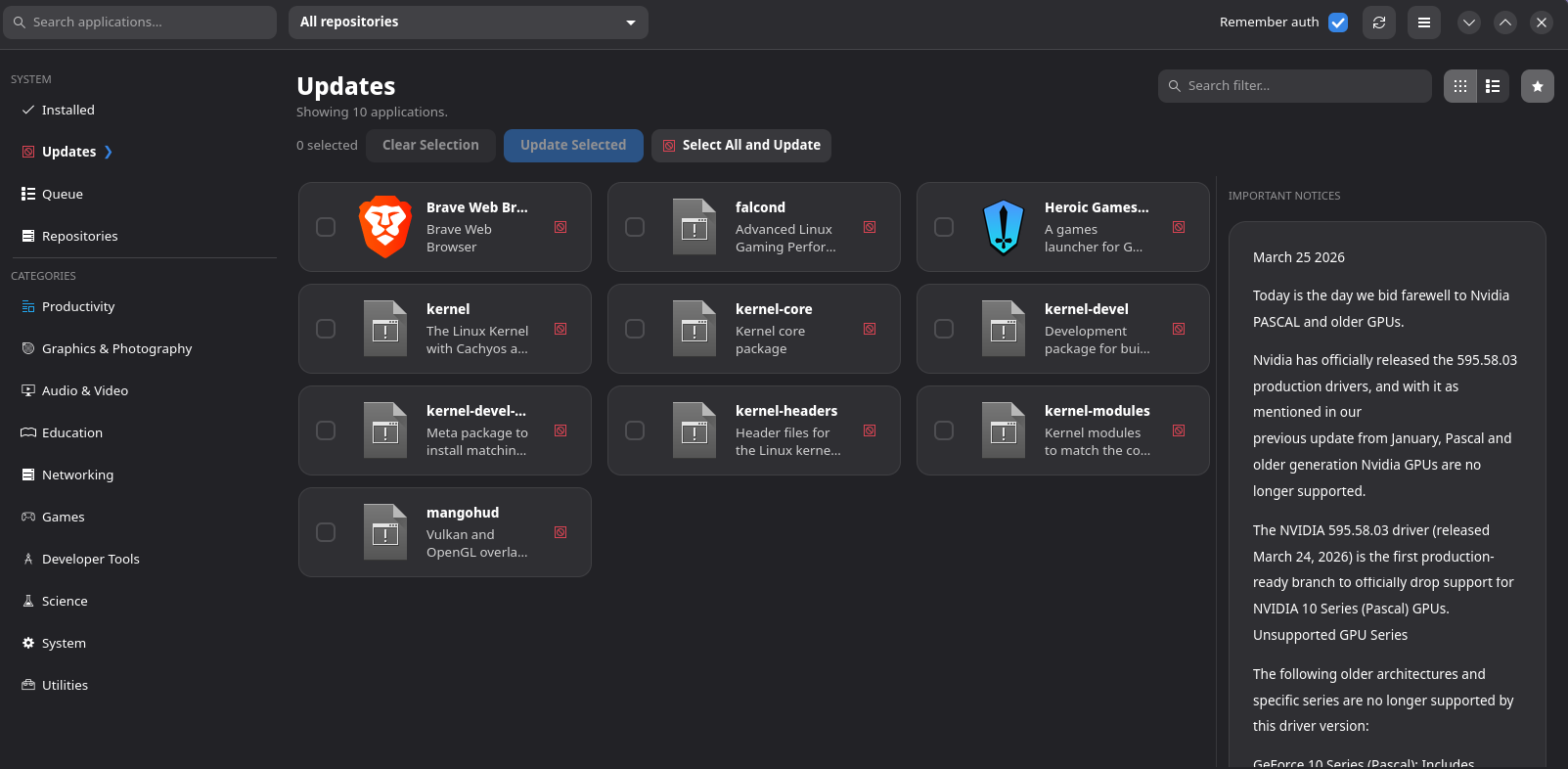The height and width of the screenshot is (769, 1568).
Task: Open the Brave Web Br... package title
Action: click(477, 207)
